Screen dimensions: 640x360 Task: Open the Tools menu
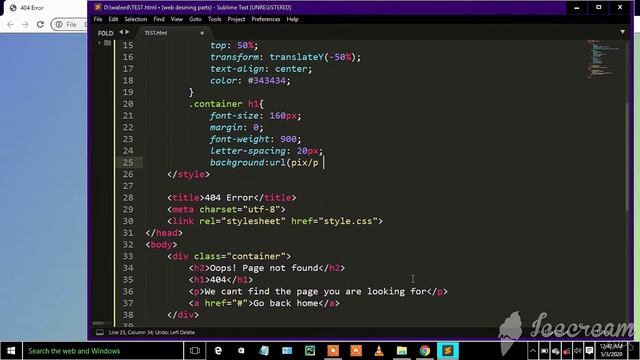214,19
